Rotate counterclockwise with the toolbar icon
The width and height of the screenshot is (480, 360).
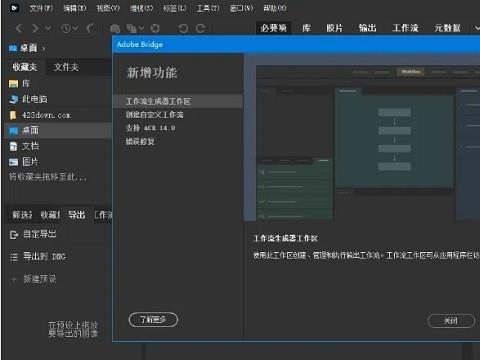(x=183, y=29)
